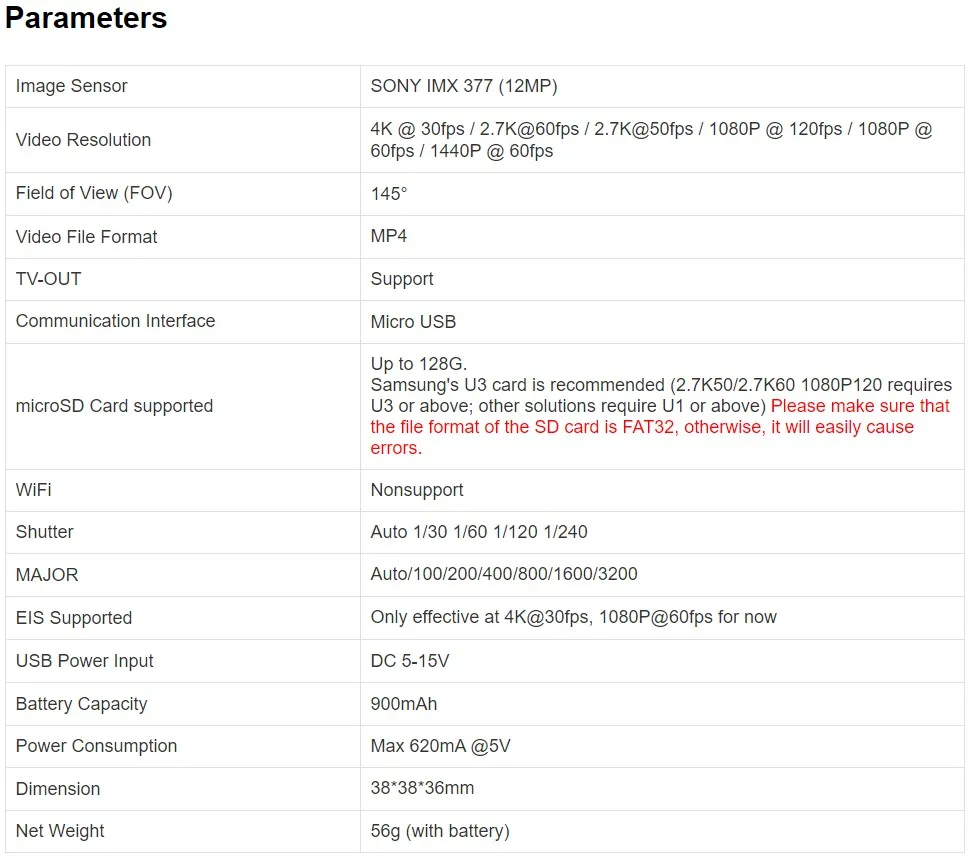Screen dimensions: 975x860
Task: Select the Field of View (FOV) label
Action: (x=94, y=193)
